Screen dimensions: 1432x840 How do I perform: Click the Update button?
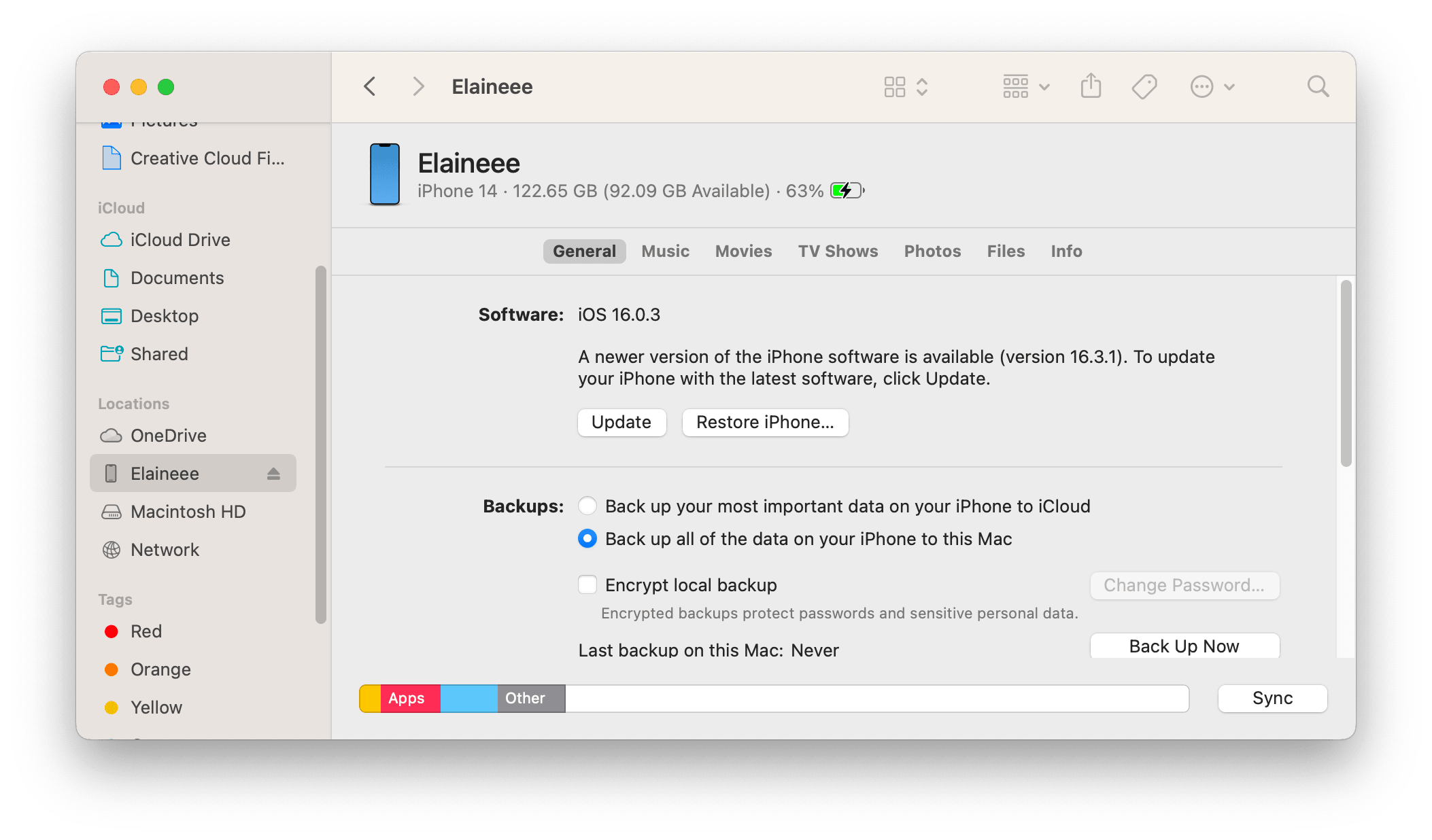pyautogui.click(x=621, y=422)
